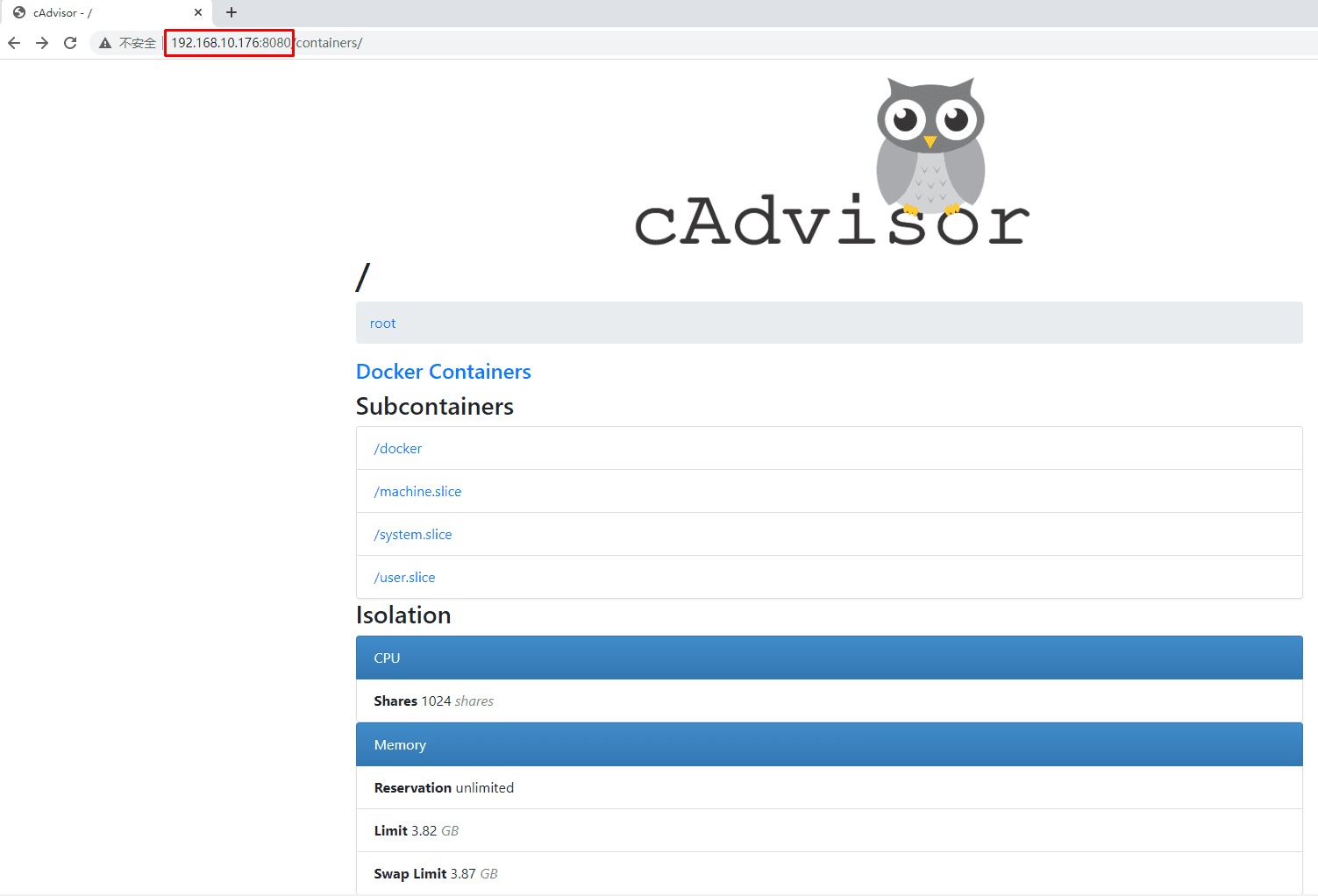Screen dimensions: 1318x896
Task: Reload the cAdvisor page
Action: pos(70,43)
